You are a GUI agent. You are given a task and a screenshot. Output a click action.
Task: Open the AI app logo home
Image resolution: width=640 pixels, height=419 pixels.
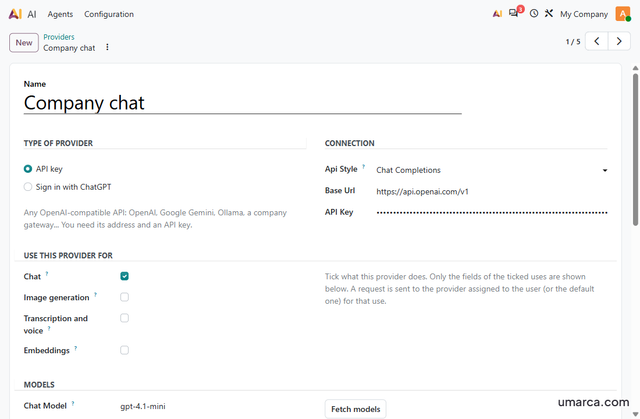[x=15, y=14]
